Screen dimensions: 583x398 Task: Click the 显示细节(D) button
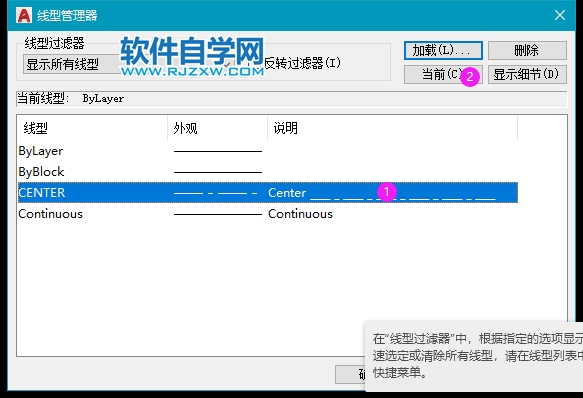click(527, 74)
